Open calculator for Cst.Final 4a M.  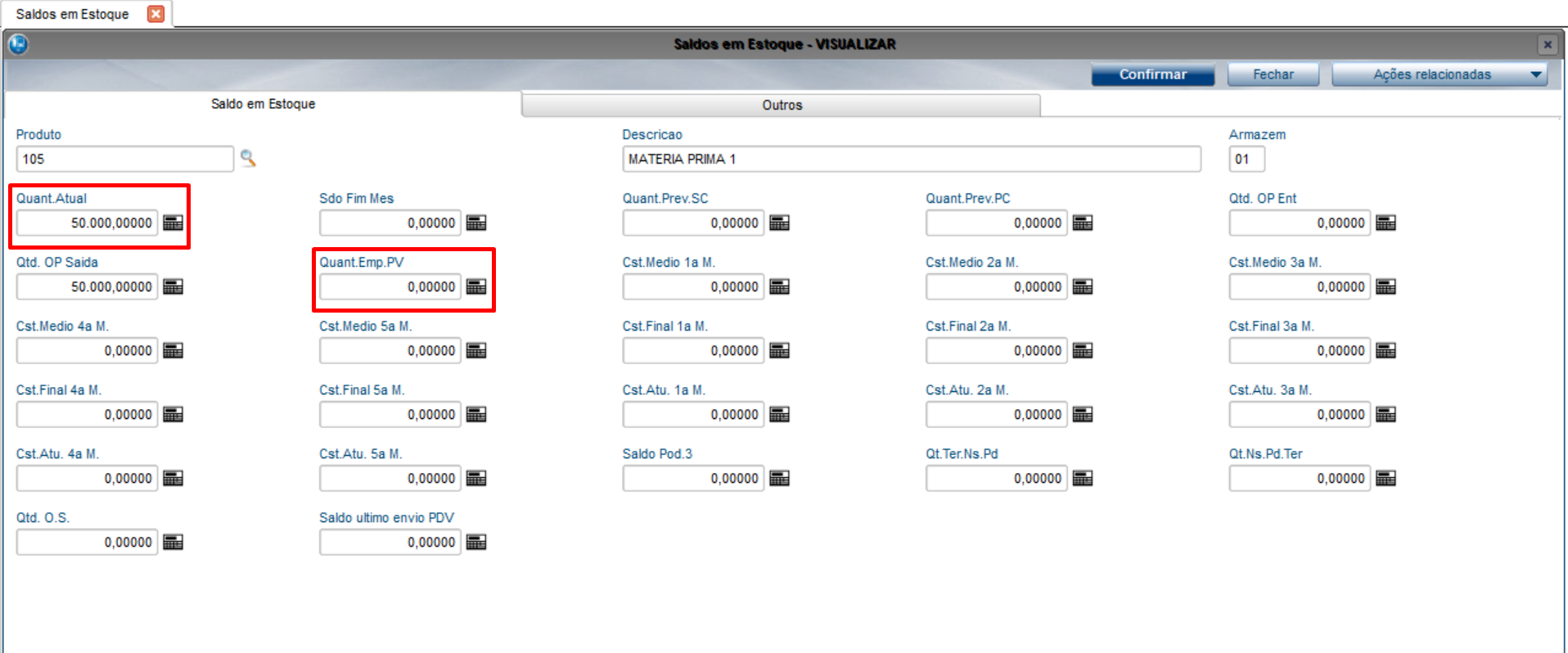pos(173,414)
